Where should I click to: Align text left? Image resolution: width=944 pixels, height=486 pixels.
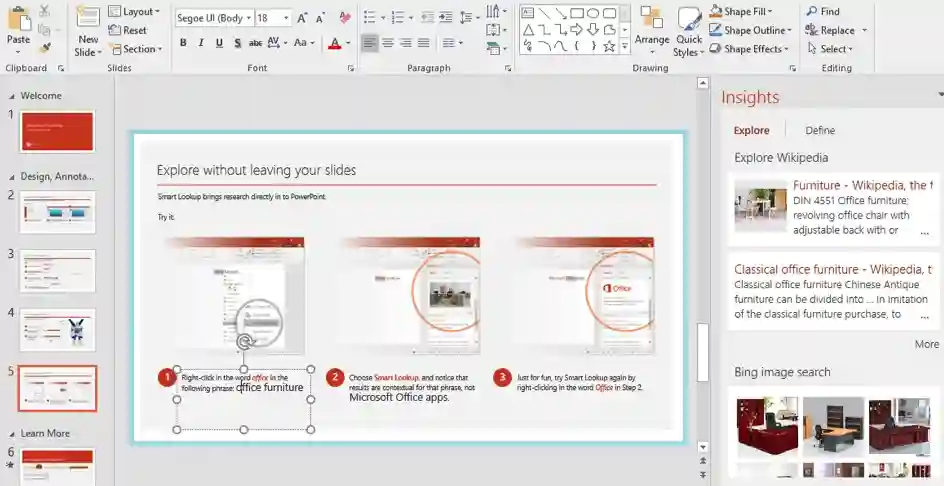click(370, 43)
